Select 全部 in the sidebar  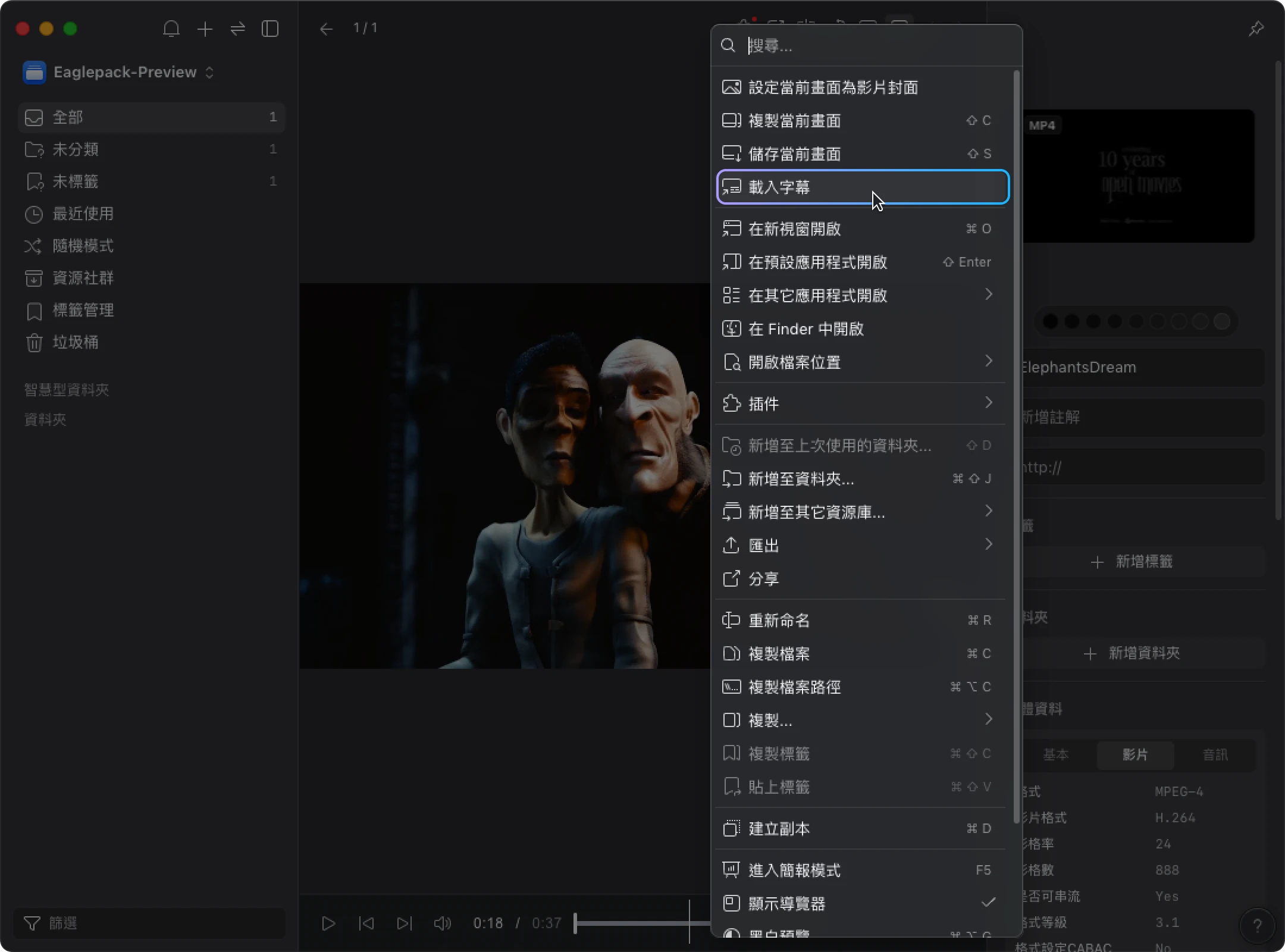point(152,117)
